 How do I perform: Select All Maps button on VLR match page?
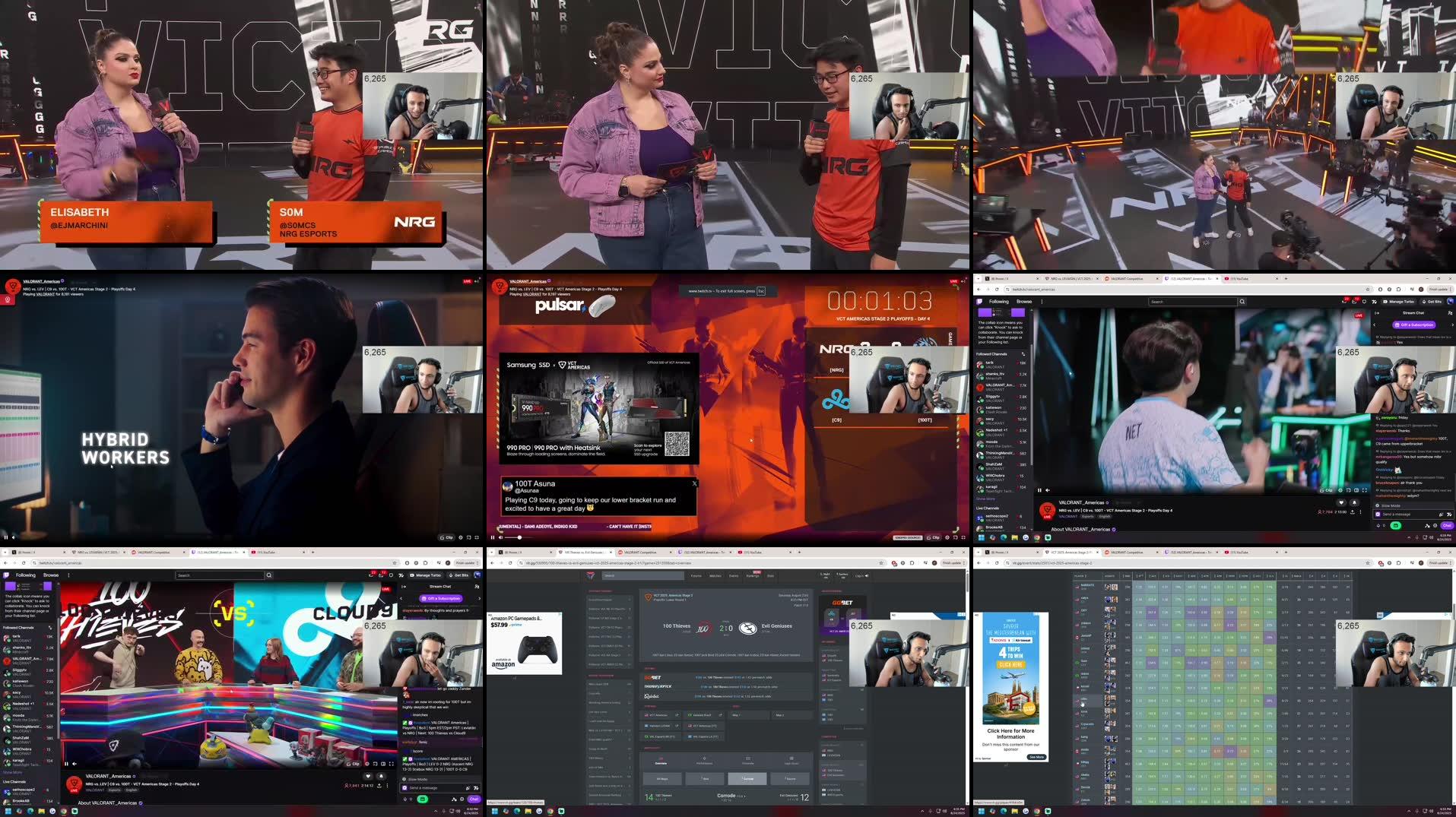pos(662,778)
